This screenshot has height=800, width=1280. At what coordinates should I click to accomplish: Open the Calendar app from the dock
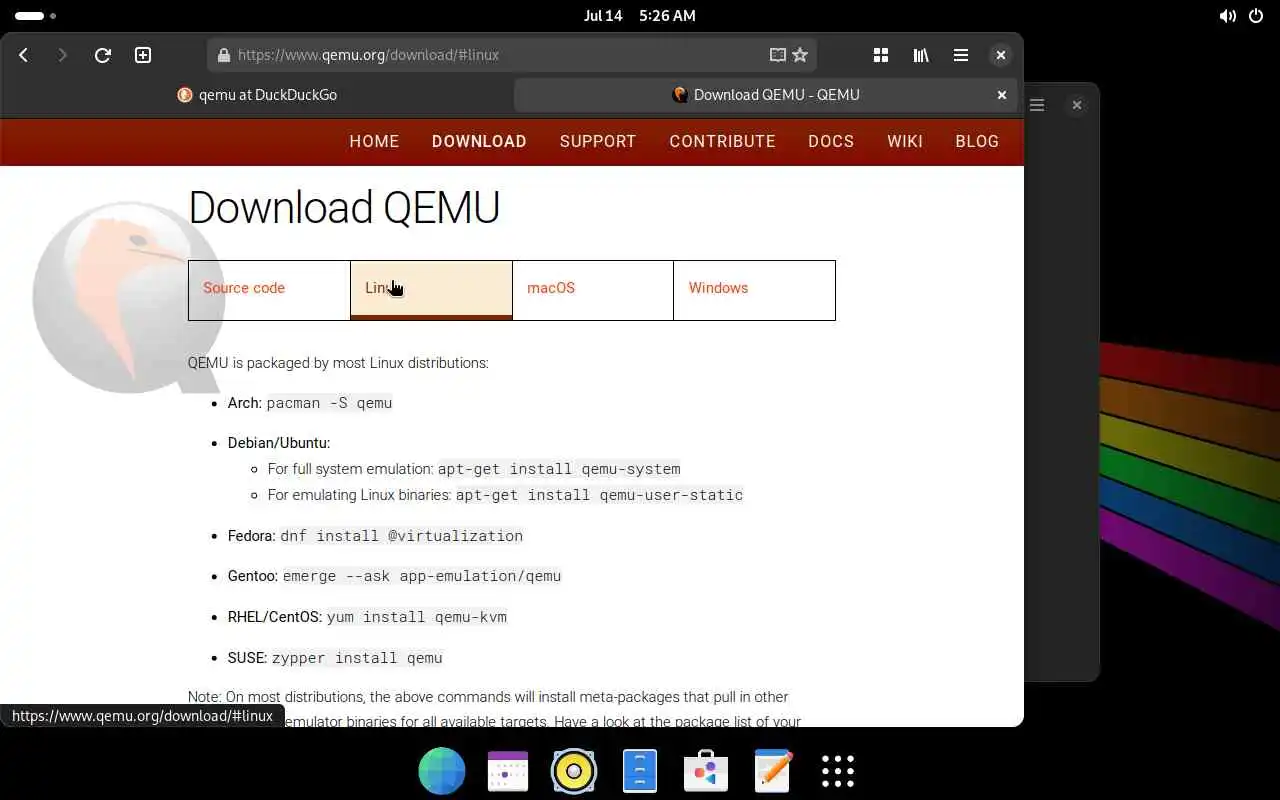[x=508, y=771]
